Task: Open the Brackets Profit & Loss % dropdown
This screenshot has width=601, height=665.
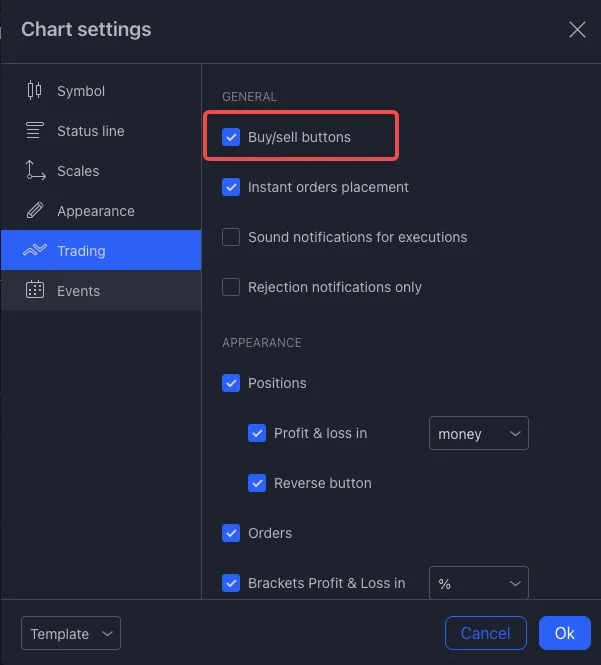Action: point(478,583)
